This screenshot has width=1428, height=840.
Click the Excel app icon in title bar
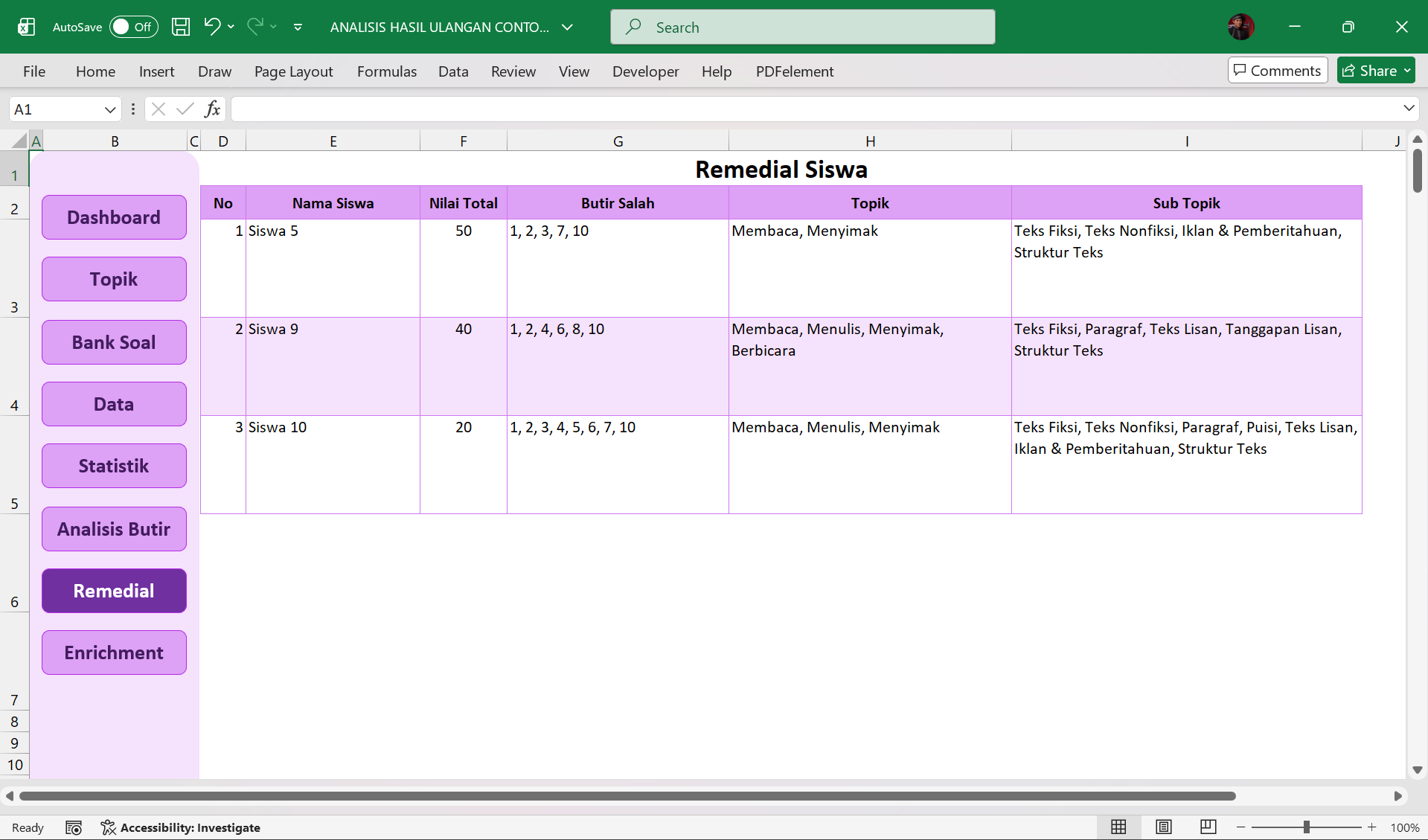[27, 27]
